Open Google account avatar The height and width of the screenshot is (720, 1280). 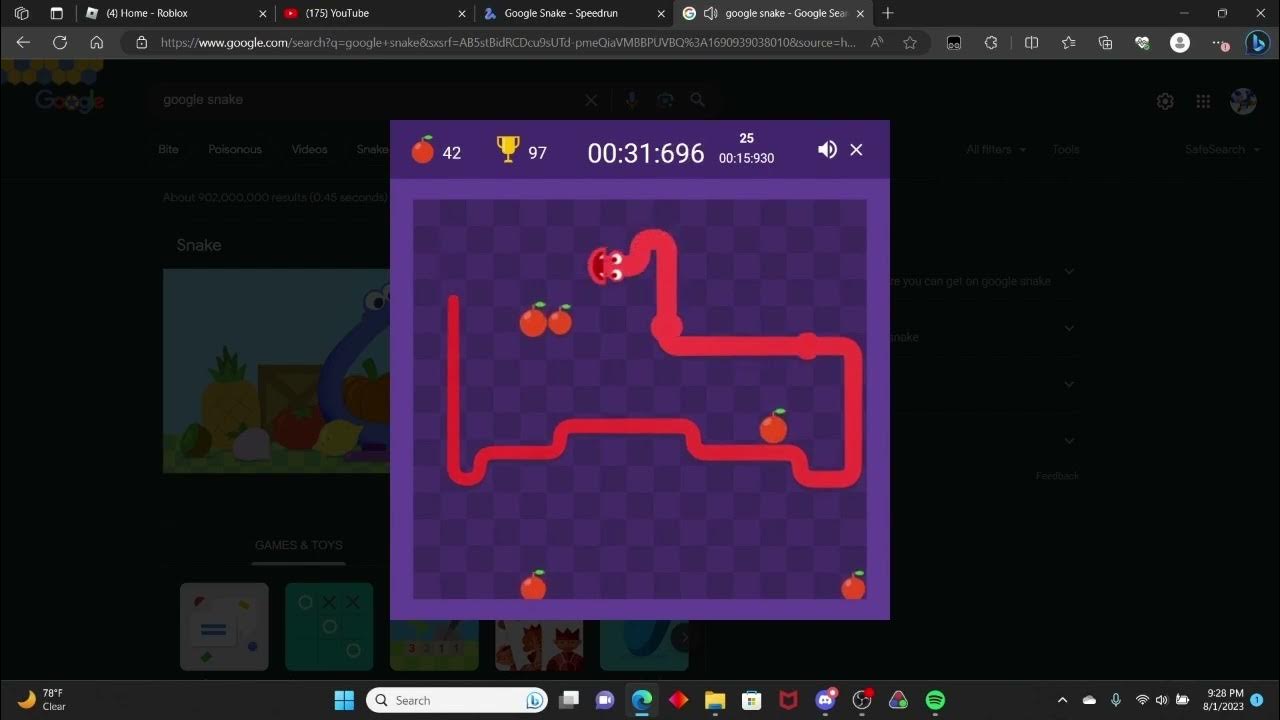pos(1243,101)
